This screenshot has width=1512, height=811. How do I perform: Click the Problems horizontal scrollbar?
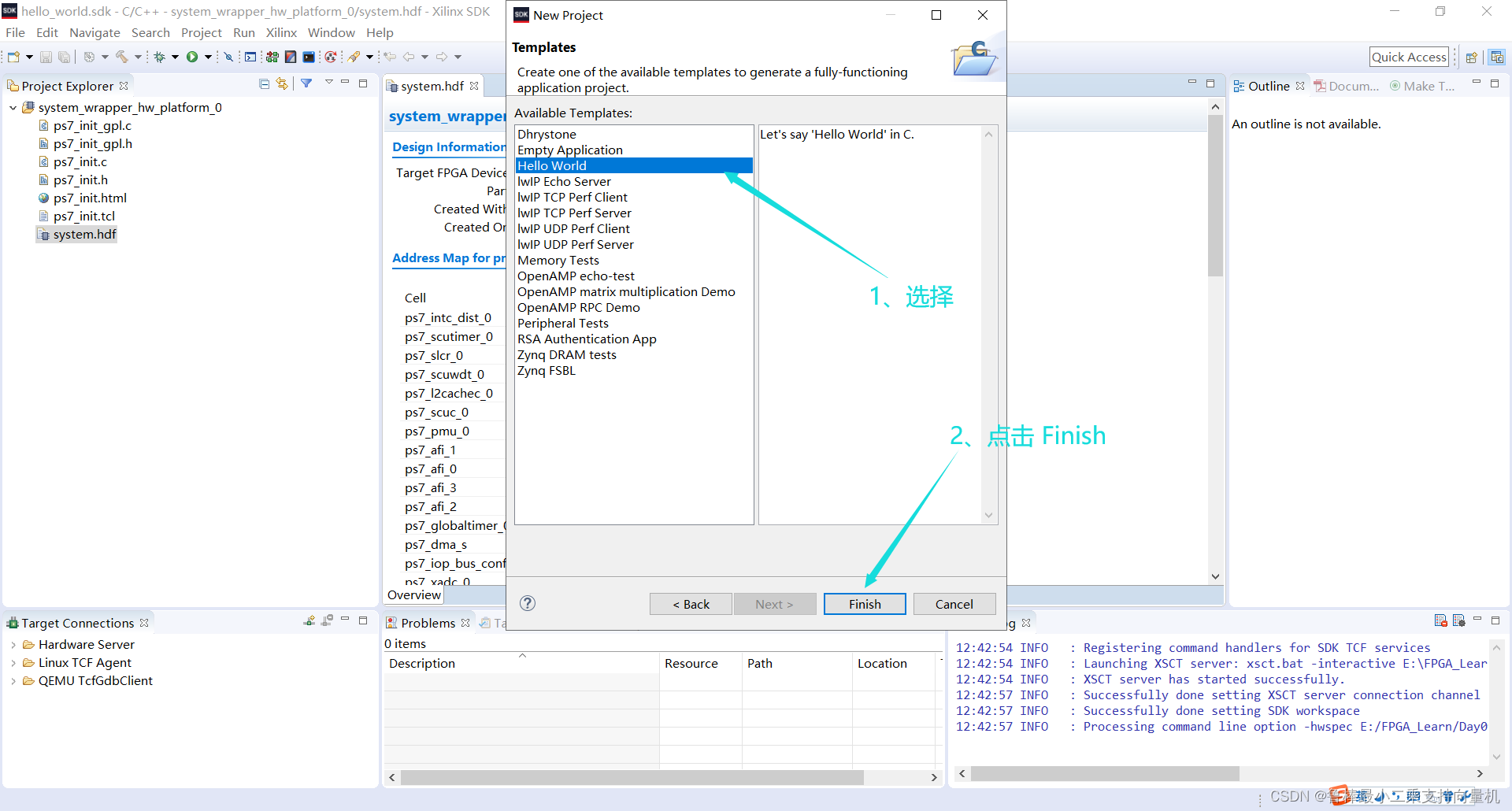632,777
